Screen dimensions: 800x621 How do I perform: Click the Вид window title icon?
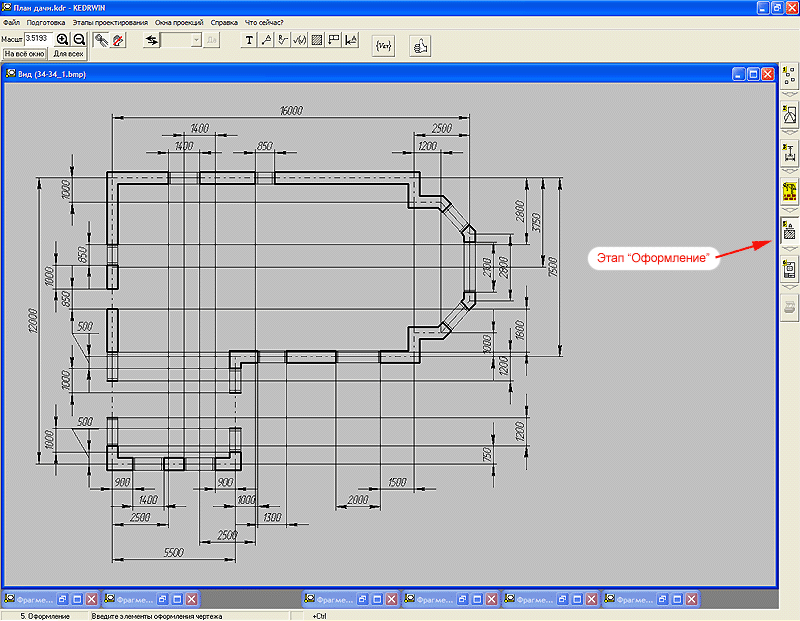point(10,73)
